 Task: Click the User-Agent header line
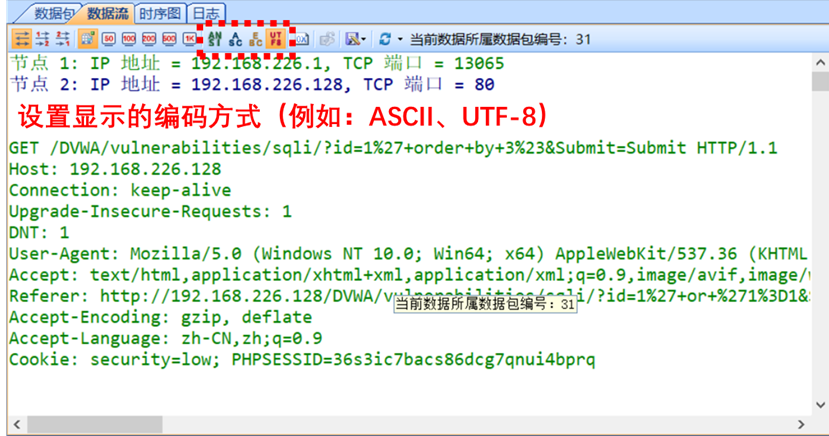(x=409, y=254)
